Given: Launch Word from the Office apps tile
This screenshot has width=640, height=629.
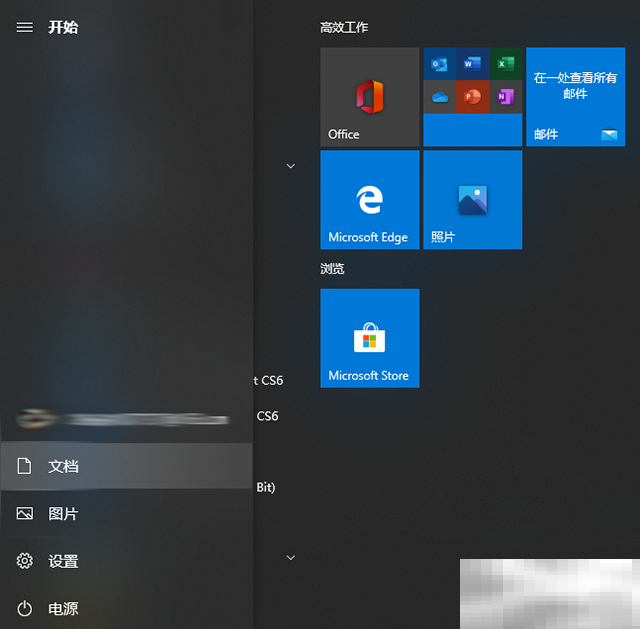Looking at the screenshot, I should (473, 64).
